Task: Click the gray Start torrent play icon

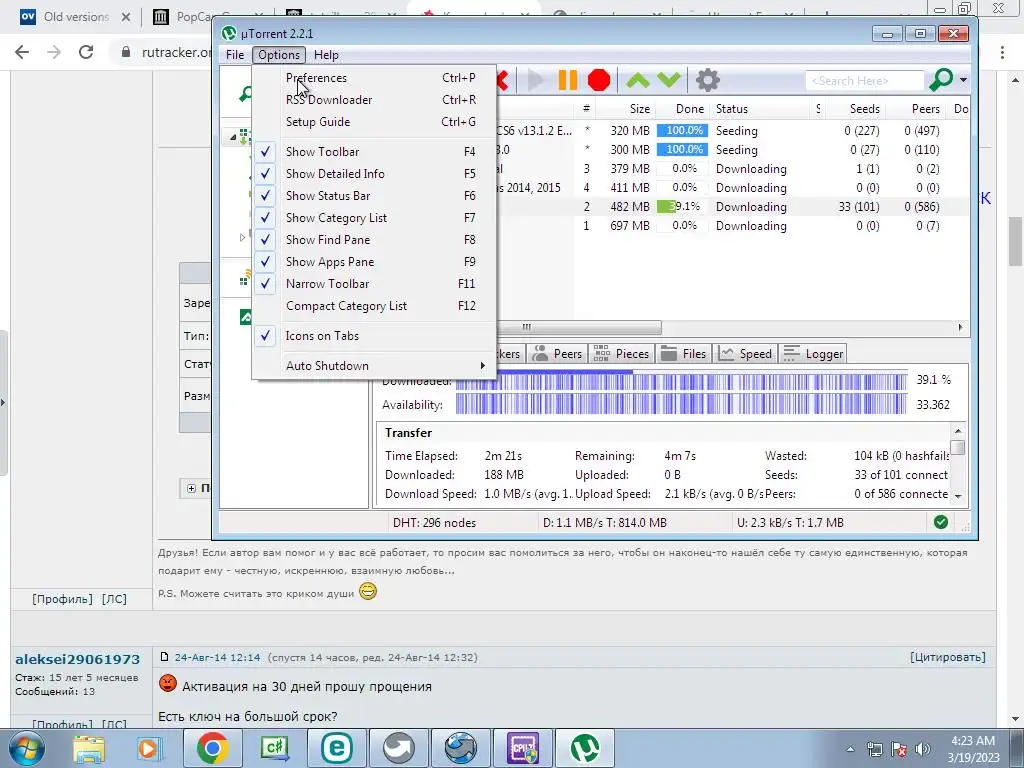Action: (x=536, y=80)
